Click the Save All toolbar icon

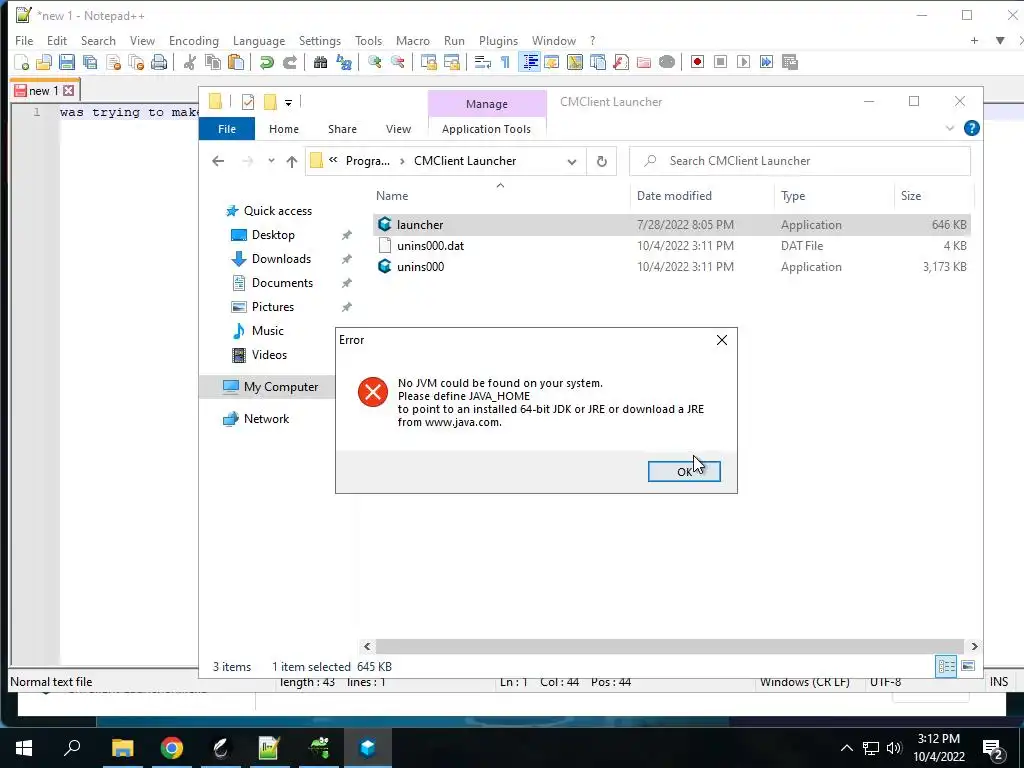89,62
